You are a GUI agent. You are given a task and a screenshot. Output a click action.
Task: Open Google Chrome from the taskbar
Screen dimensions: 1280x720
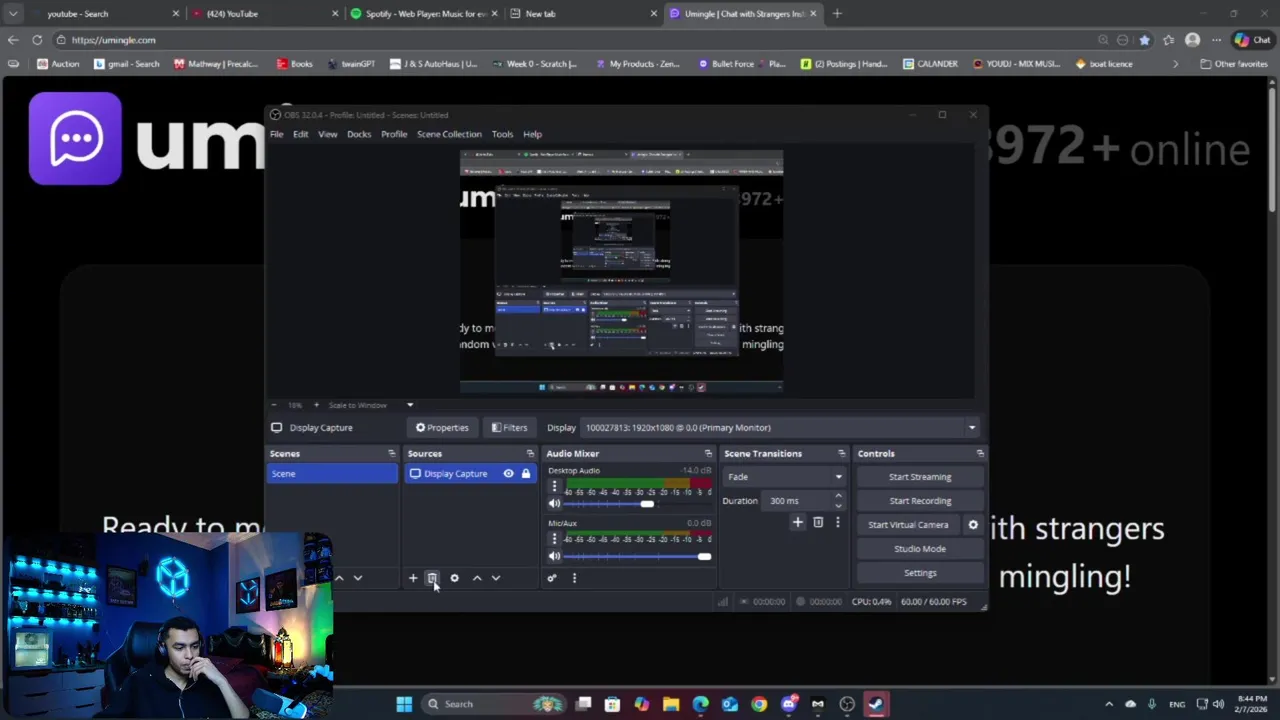pos(759,704)
